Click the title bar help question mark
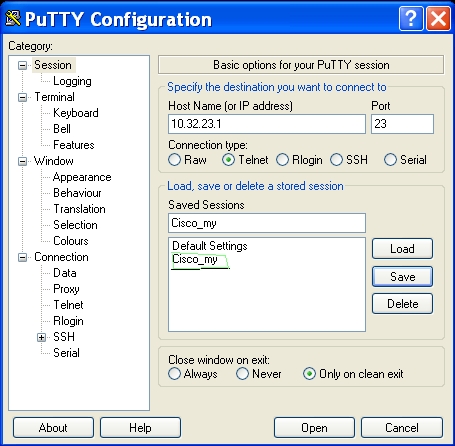Viewport: 455px width, 446px height. click(x=411, y=19)
